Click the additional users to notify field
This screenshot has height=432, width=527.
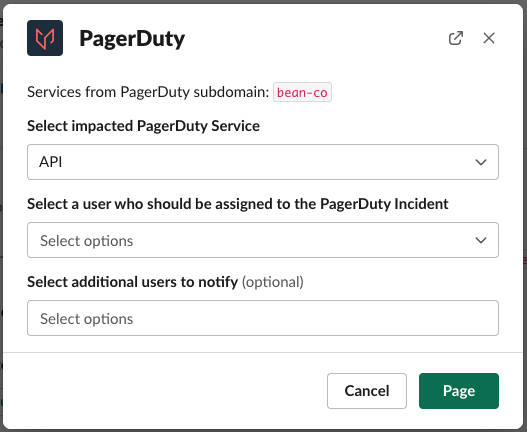point(263,318)
